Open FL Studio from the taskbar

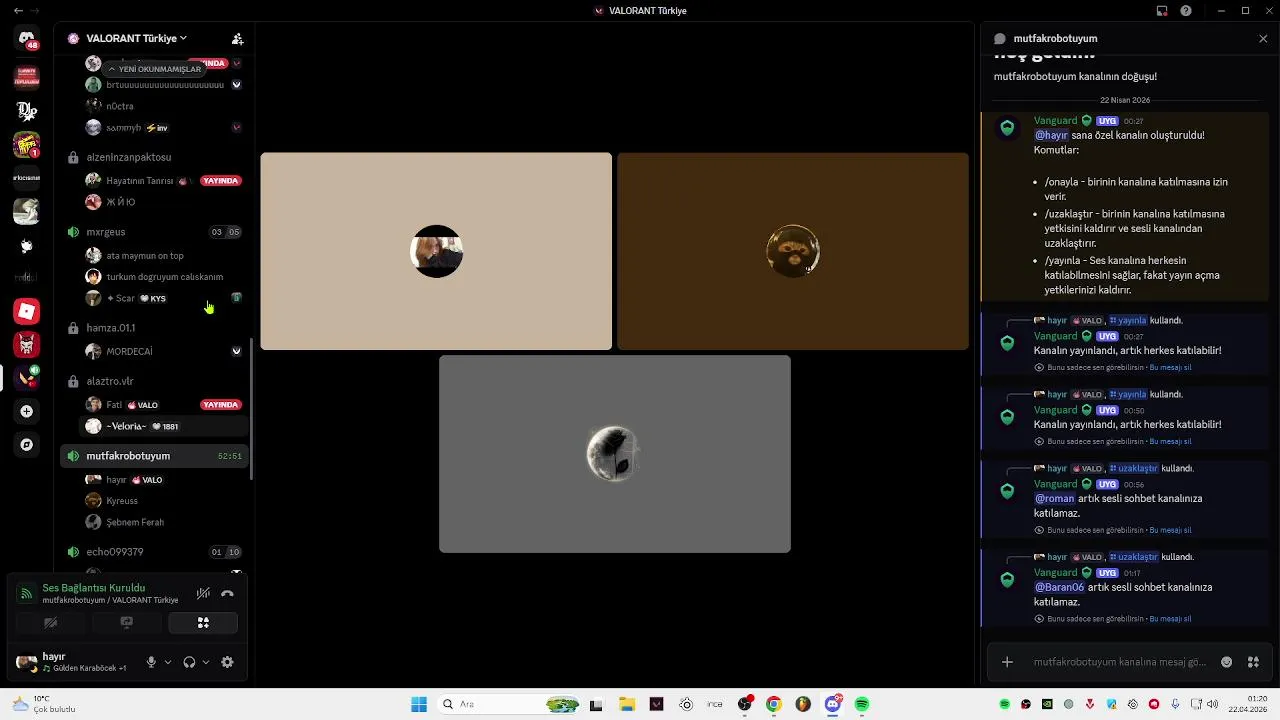coord(803,704)
